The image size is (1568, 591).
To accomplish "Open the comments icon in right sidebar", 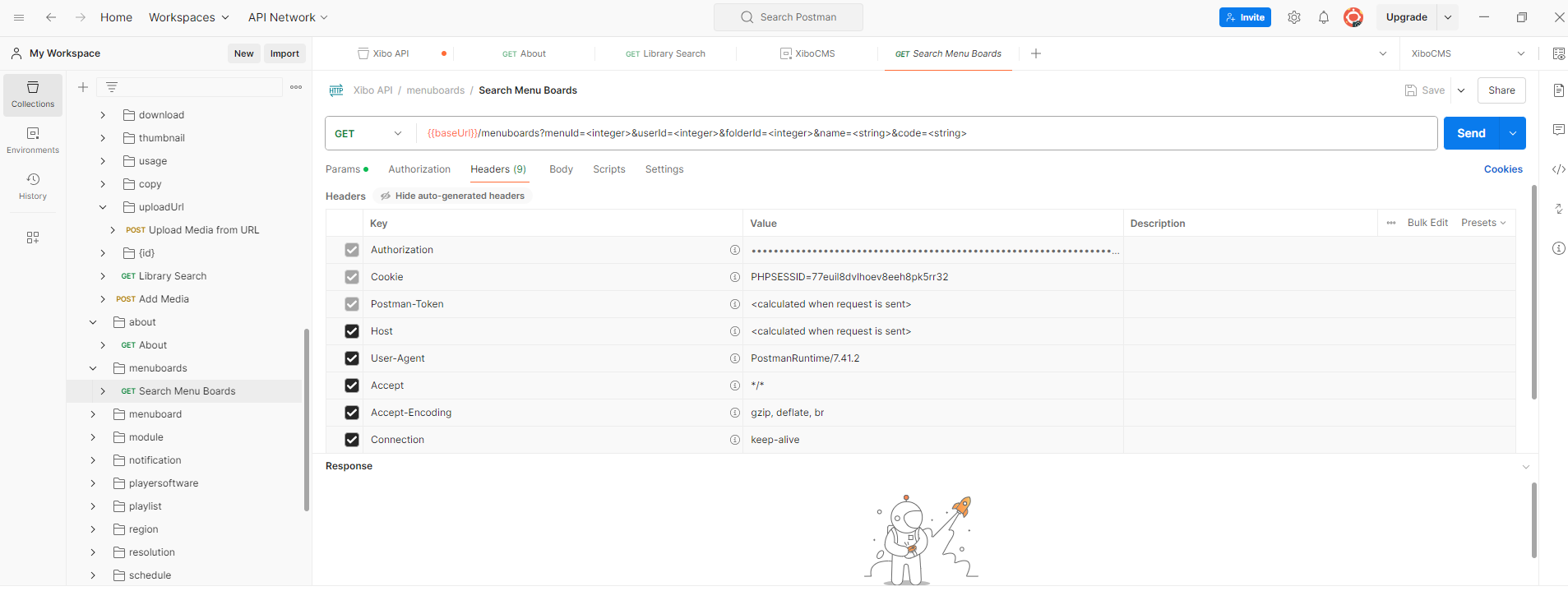I will point(1558,130).
